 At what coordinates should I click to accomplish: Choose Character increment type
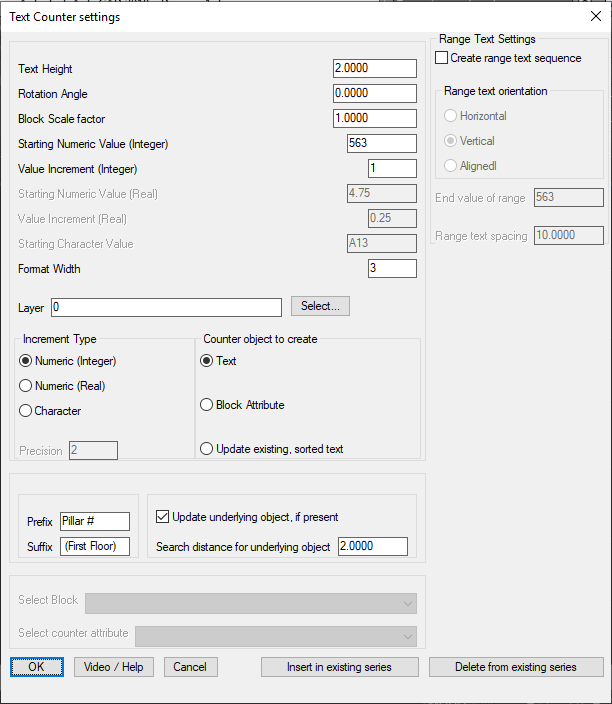27,411
